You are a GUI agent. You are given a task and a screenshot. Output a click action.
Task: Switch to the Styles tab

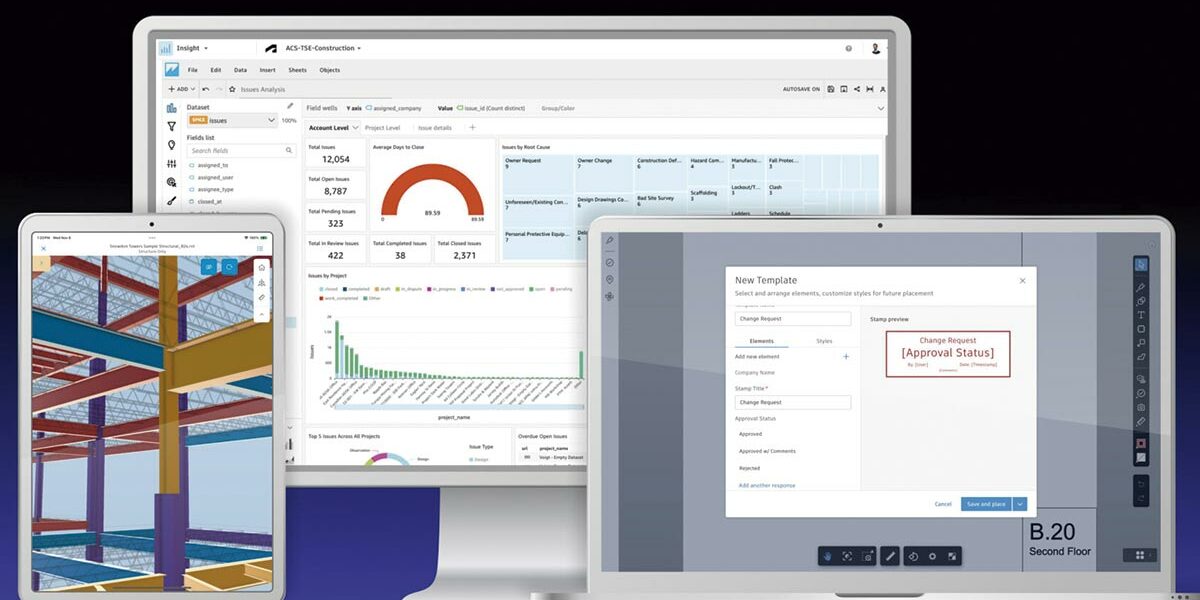tap(824, 341)
